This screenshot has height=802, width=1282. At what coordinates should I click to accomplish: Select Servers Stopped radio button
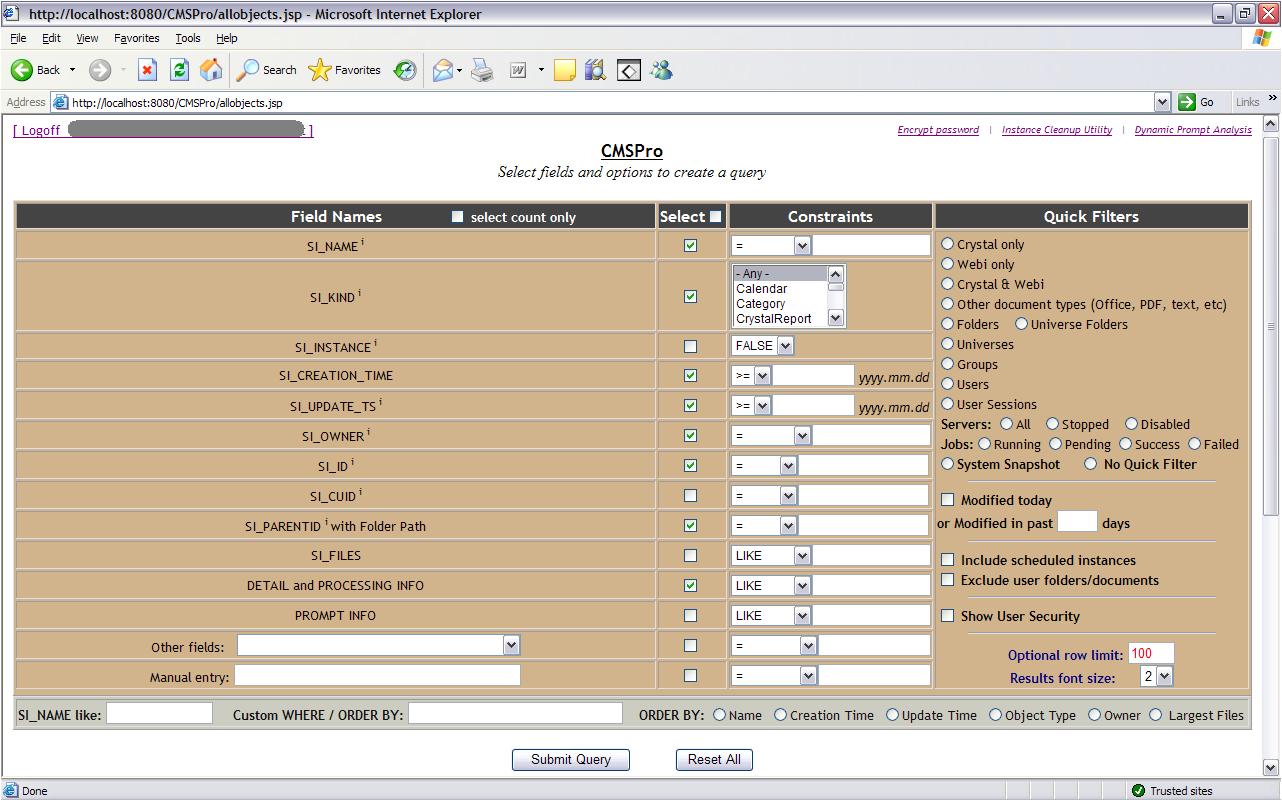click(1052, 424)
